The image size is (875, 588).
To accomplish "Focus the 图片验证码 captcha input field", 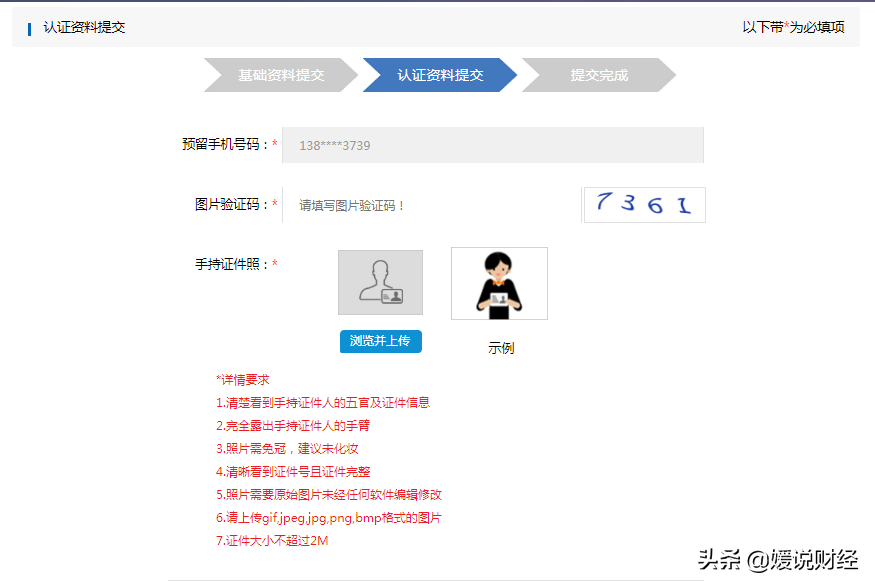I will pos(432,205).
